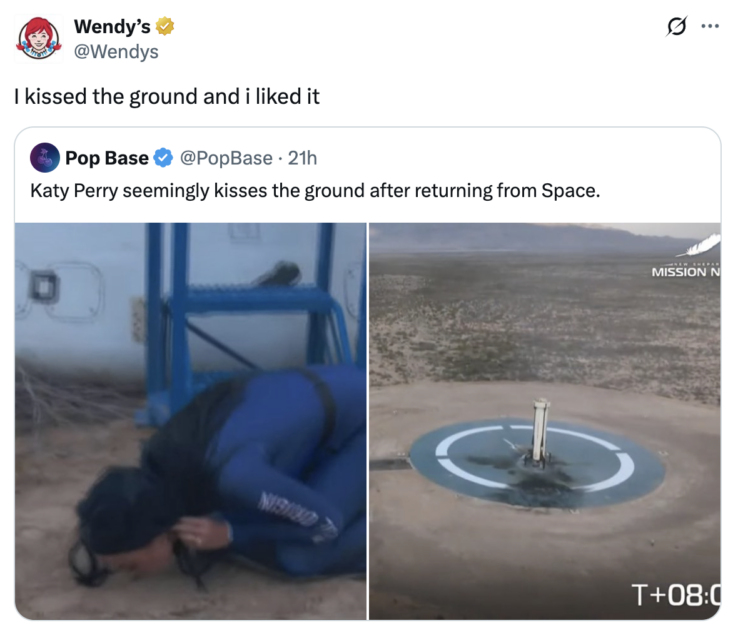This screenshot has width=733, height=628.
Task: Open the Wendy's display name link
Action: [112, 27]
